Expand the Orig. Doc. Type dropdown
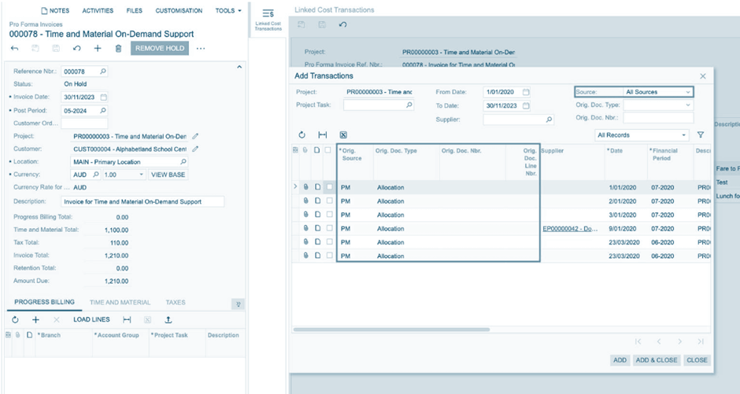The width and height of the screenshot is (740, 394). tap(688, 105)
